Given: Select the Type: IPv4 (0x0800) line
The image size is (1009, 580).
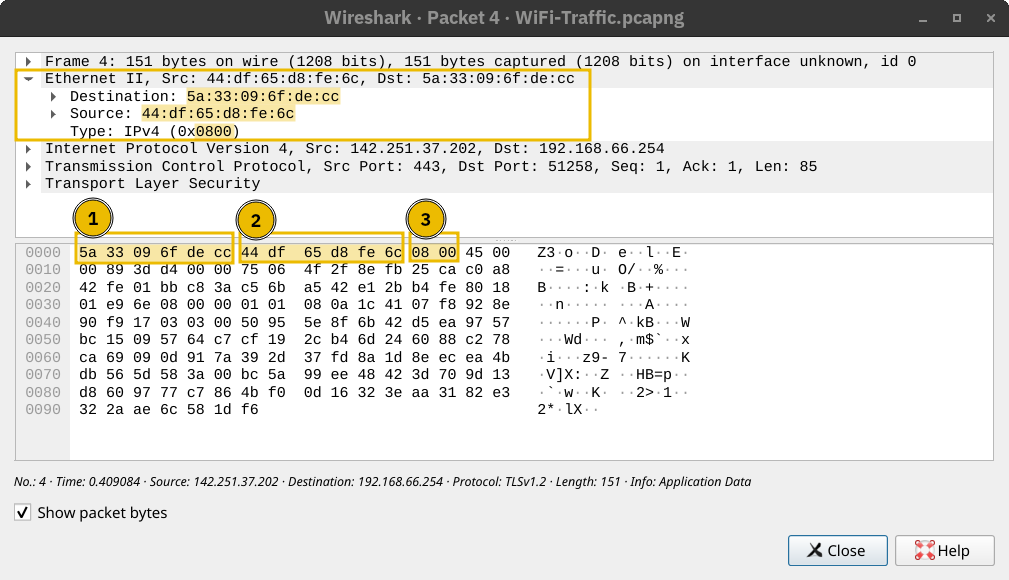Looking at the screenshot, I should point(154,132).
